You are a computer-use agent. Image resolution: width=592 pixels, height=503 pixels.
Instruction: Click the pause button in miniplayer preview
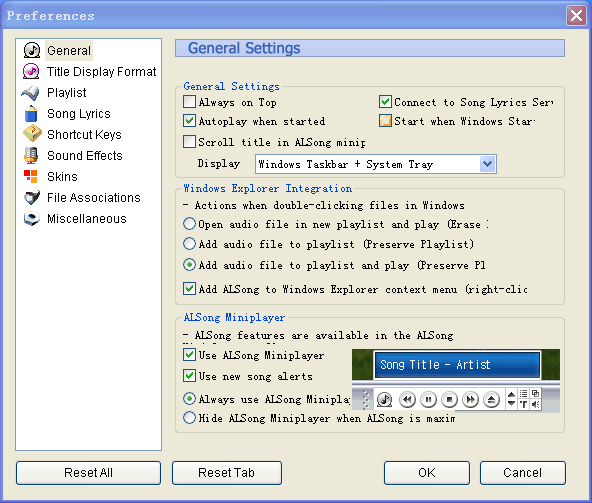pyautogui.click(x=428, y=399)
